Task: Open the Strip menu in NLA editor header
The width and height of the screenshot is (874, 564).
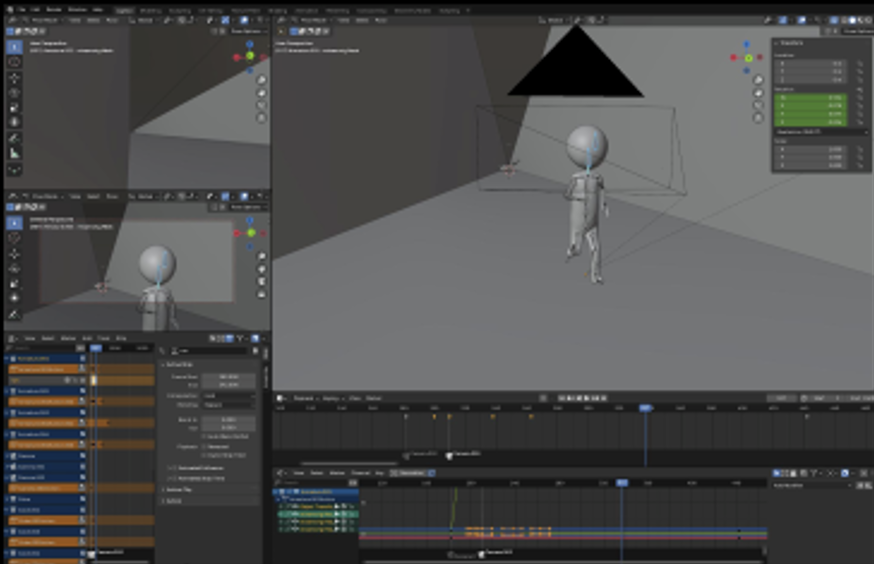Action: click(x=121, y=338)
